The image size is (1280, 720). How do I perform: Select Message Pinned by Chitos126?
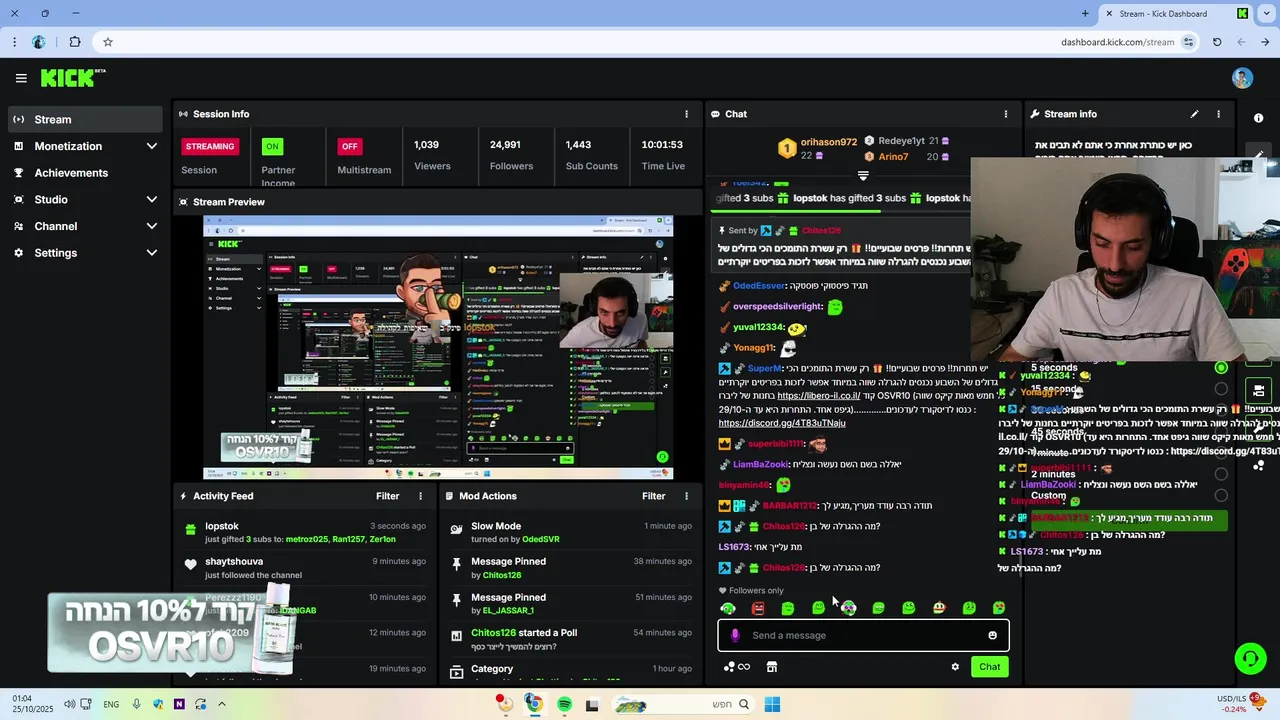pos(571,568)
